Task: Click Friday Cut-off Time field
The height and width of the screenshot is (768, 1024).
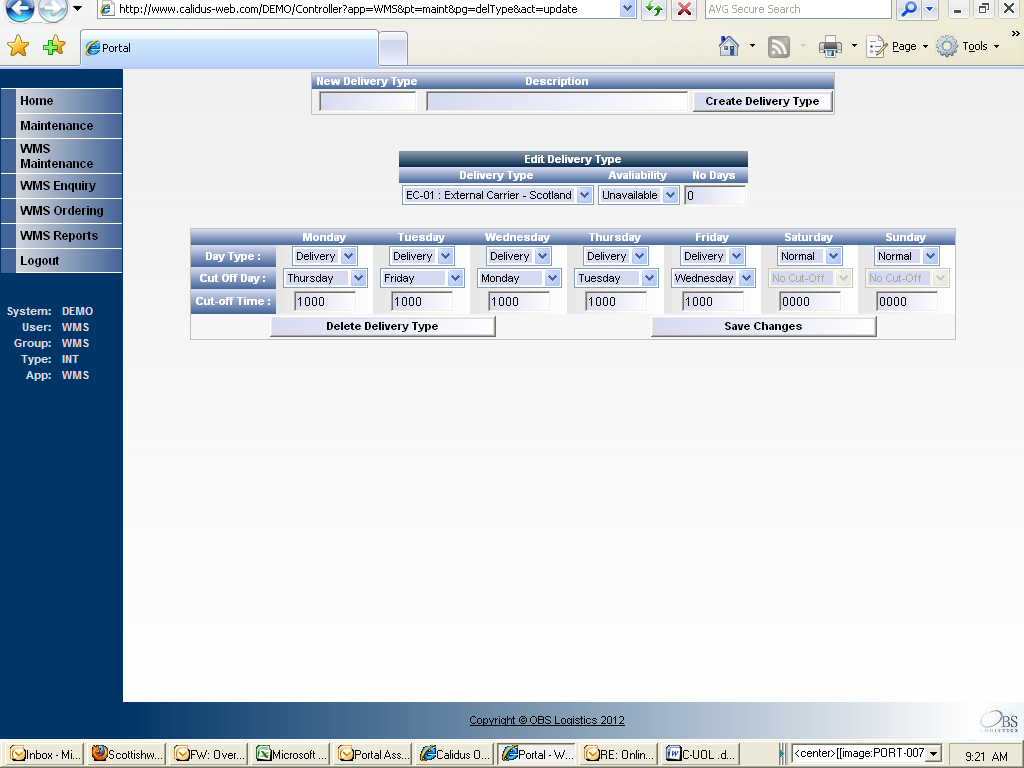Action: (713, 302)
